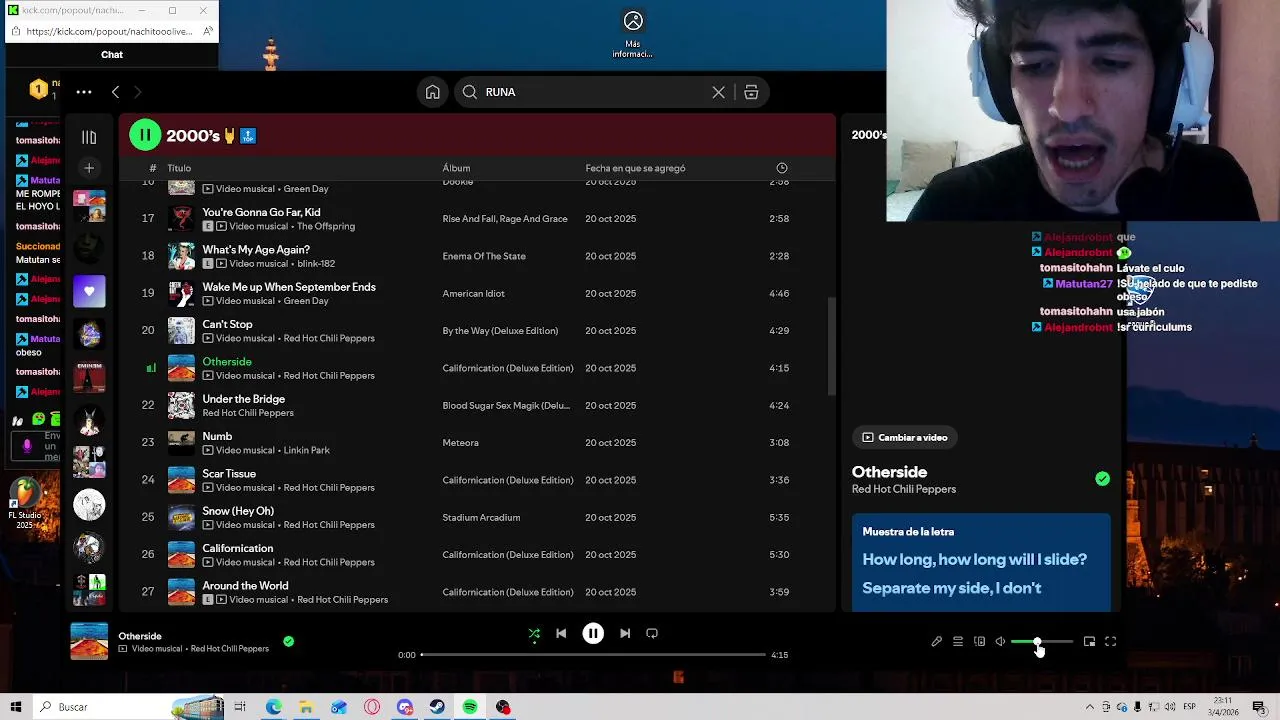Image resolution: width=1280 pixels, height=720 pixels.
Task: Toggle the green checkmark in Now Playing panel
Action: click(1102, 479)
